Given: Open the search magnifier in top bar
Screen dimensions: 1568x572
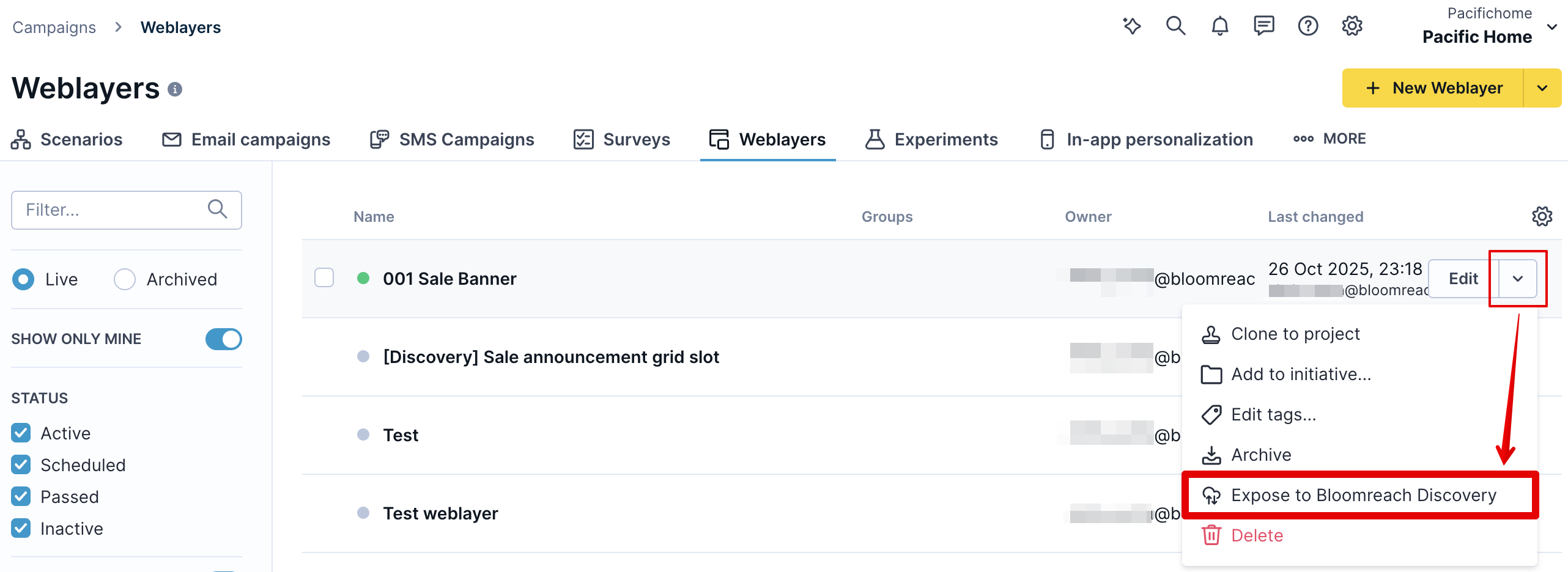Looking at the screenshot, I should click(x=1175, y=26).
